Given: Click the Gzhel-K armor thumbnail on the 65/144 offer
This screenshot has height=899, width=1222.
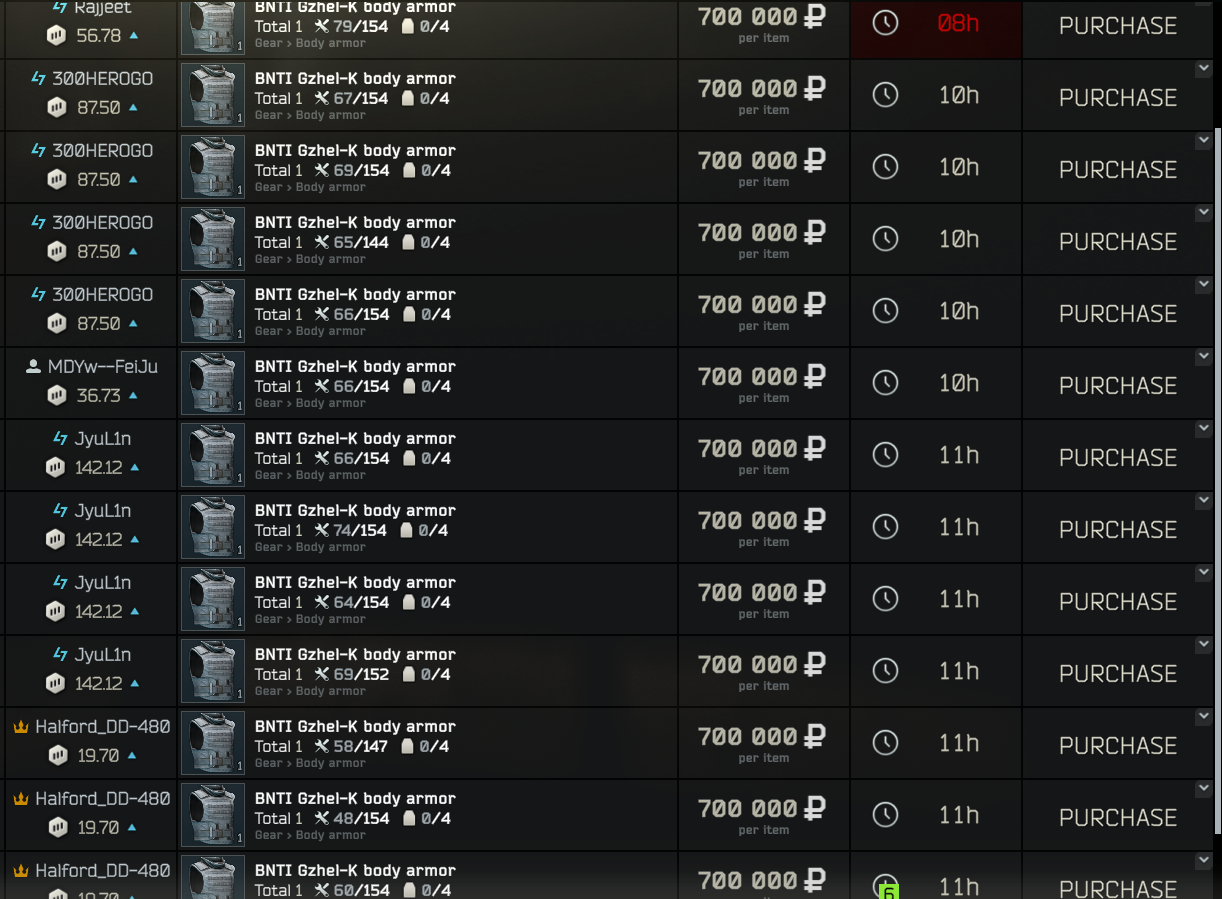Looking at the screenshot, I should (213, 239).
